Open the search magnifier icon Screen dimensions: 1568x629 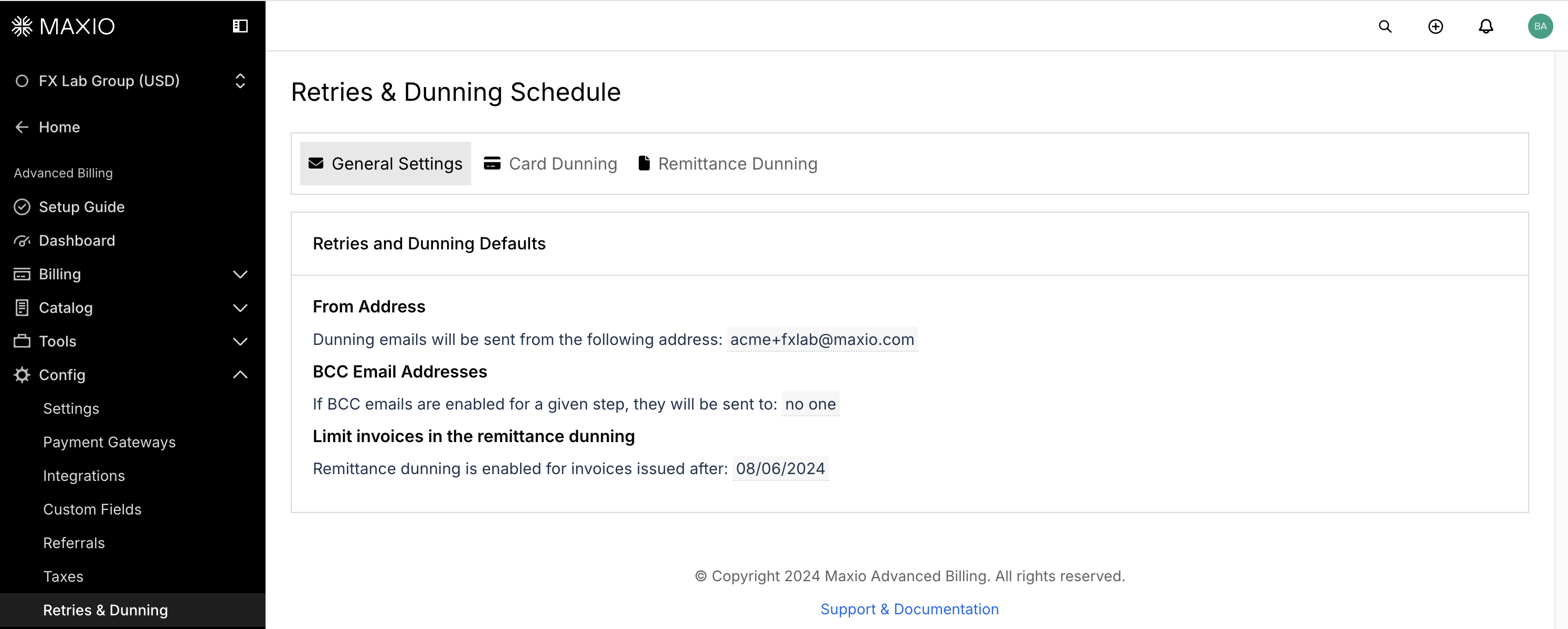1385,26
